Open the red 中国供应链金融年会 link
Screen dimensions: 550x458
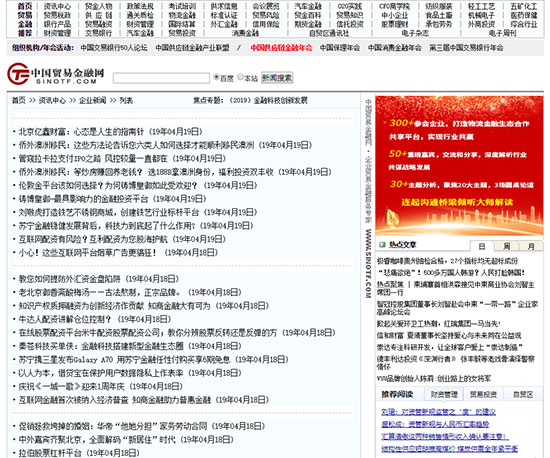281,48
